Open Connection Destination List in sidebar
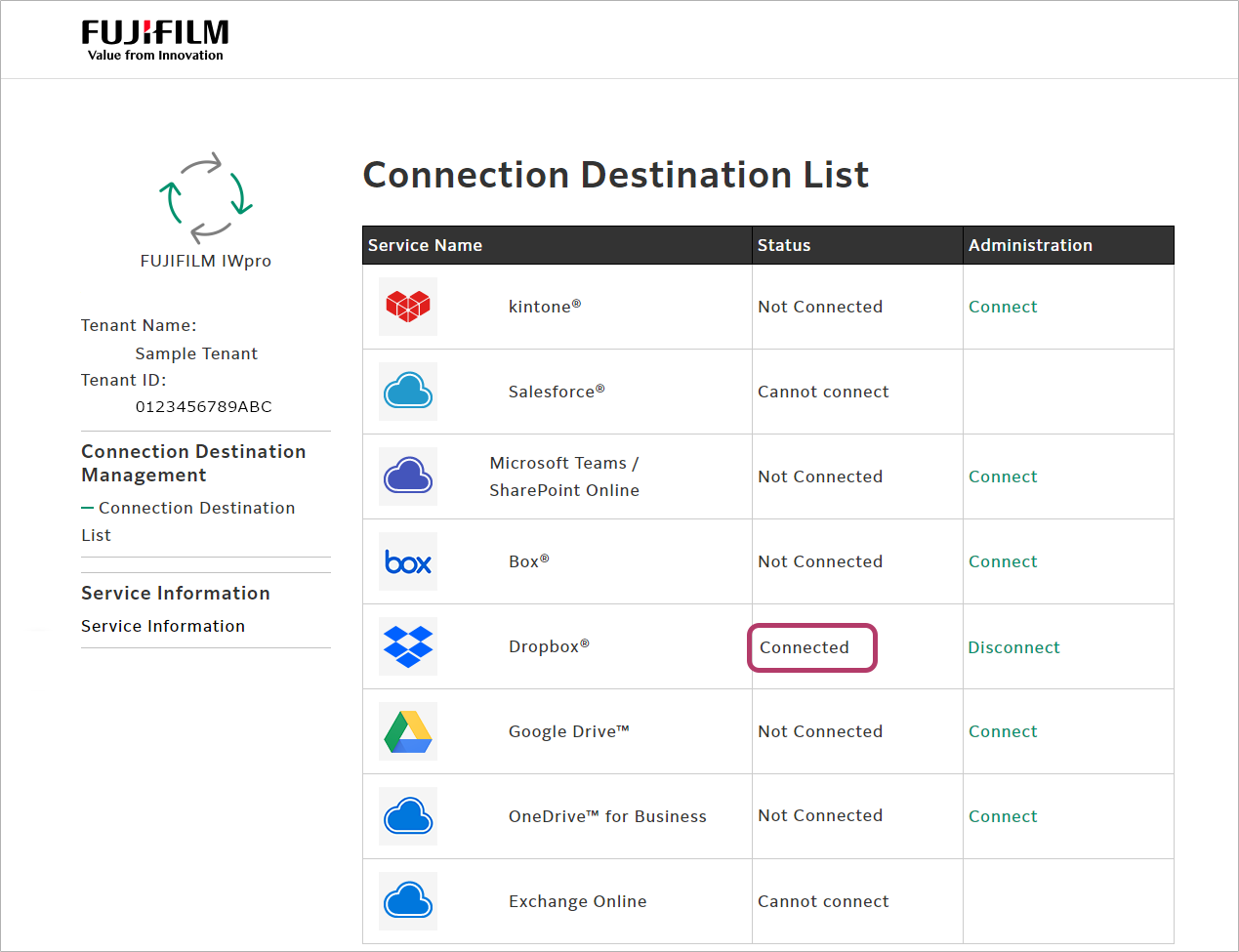The height and width of the screenshot is (952, 1239). click(x=187, y=521)
